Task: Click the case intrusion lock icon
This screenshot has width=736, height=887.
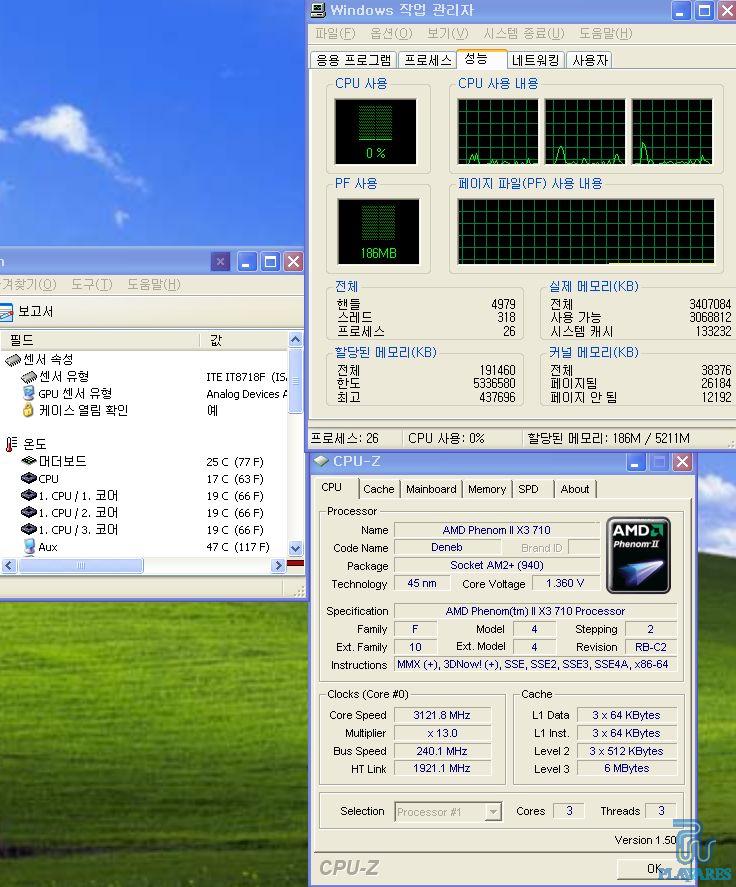Action: tap(28, 410)
